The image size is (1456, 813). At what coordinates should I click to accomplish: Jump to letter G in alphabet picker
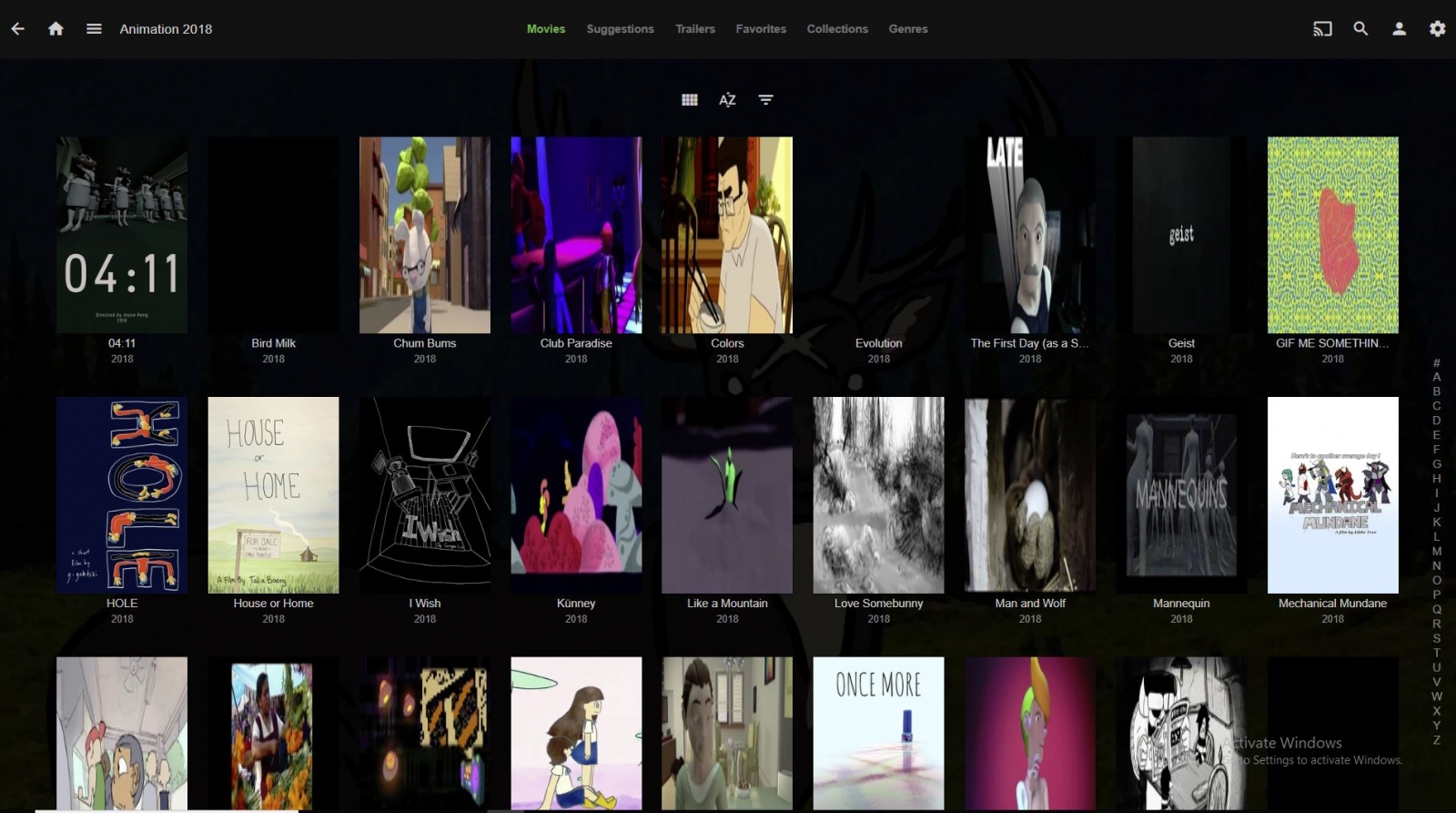1437,464
